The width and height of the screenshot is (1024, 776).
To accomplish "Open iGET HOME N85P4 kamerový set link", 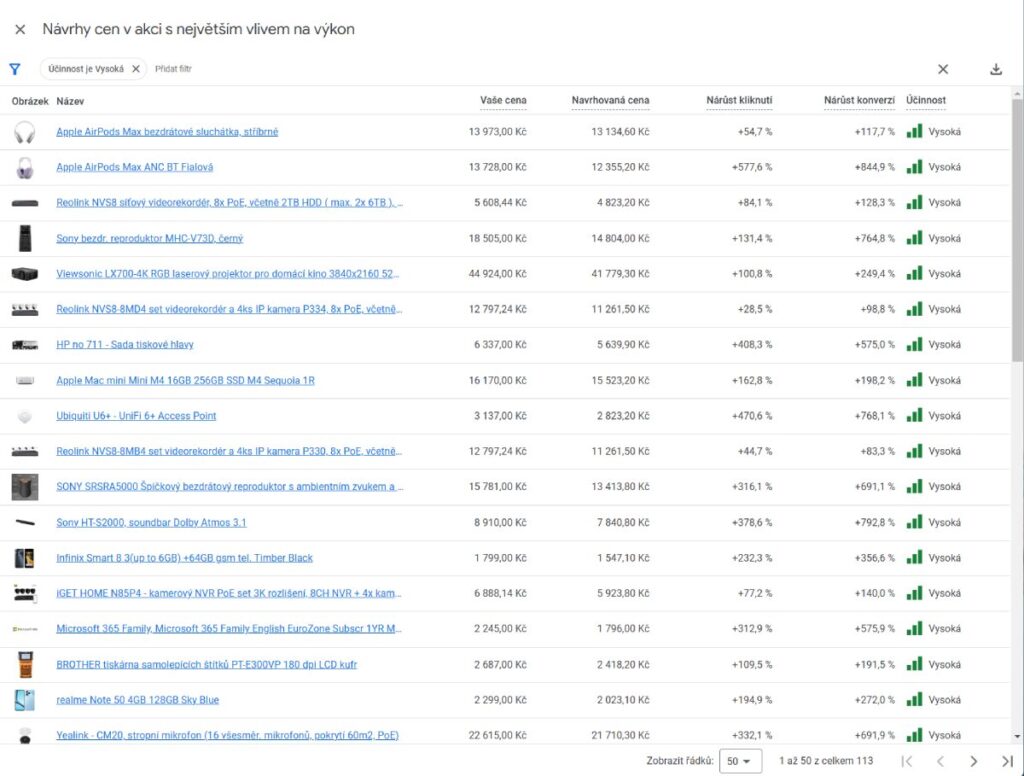I will point(229,593).
